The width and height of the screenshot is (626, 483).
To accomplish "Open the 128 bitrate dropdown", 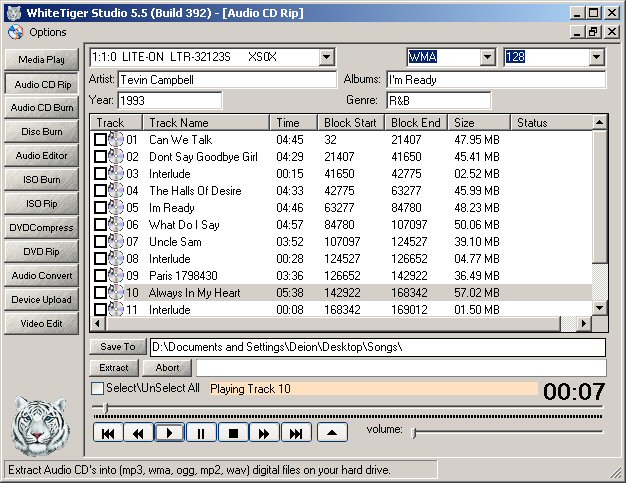I will click(x=596, y=57).
